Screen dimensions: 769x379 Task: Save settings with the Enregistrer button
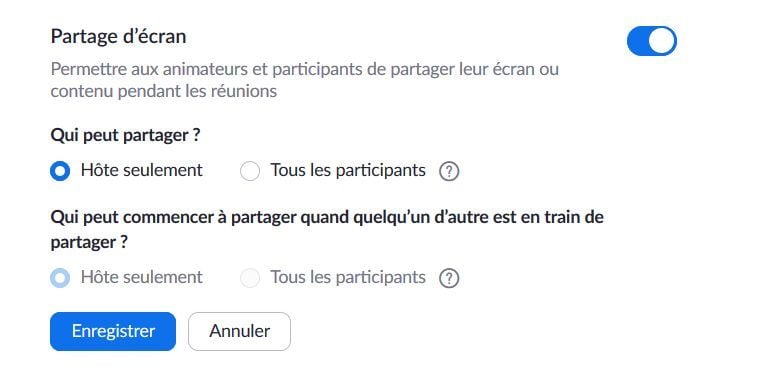113,331
